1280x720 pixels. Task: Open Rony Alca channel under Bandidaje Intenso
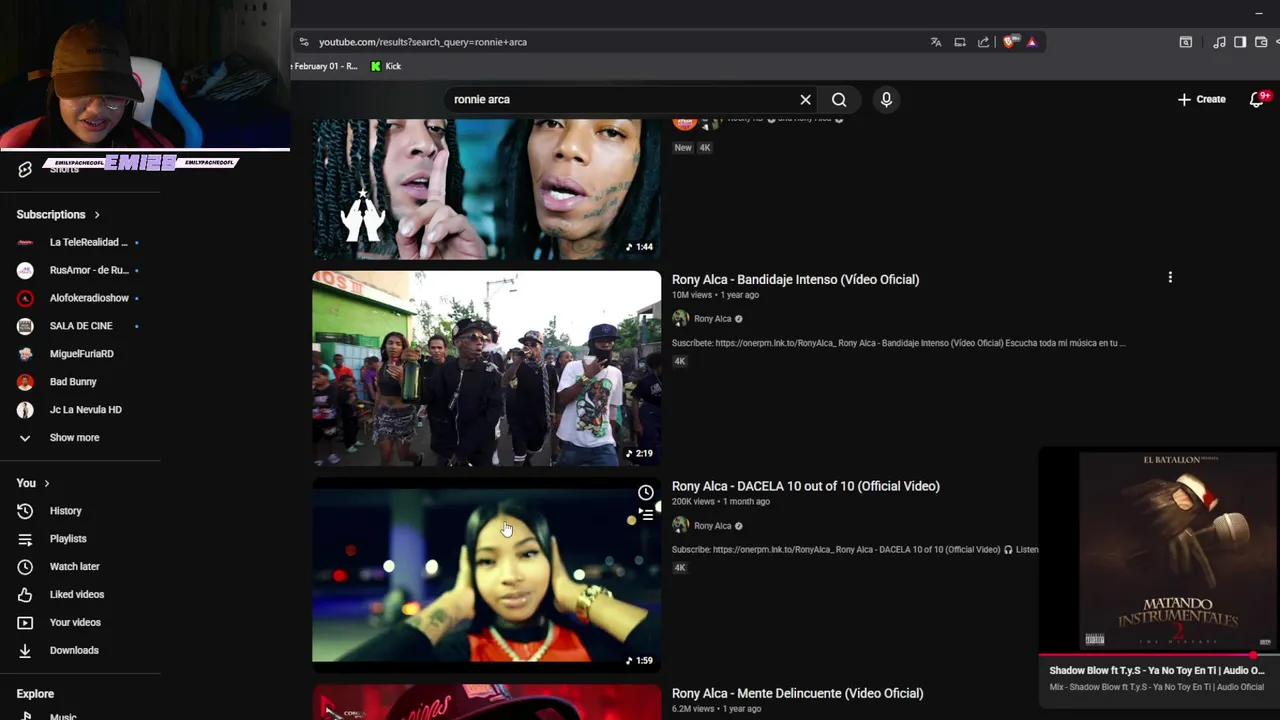tap(712, 319)
